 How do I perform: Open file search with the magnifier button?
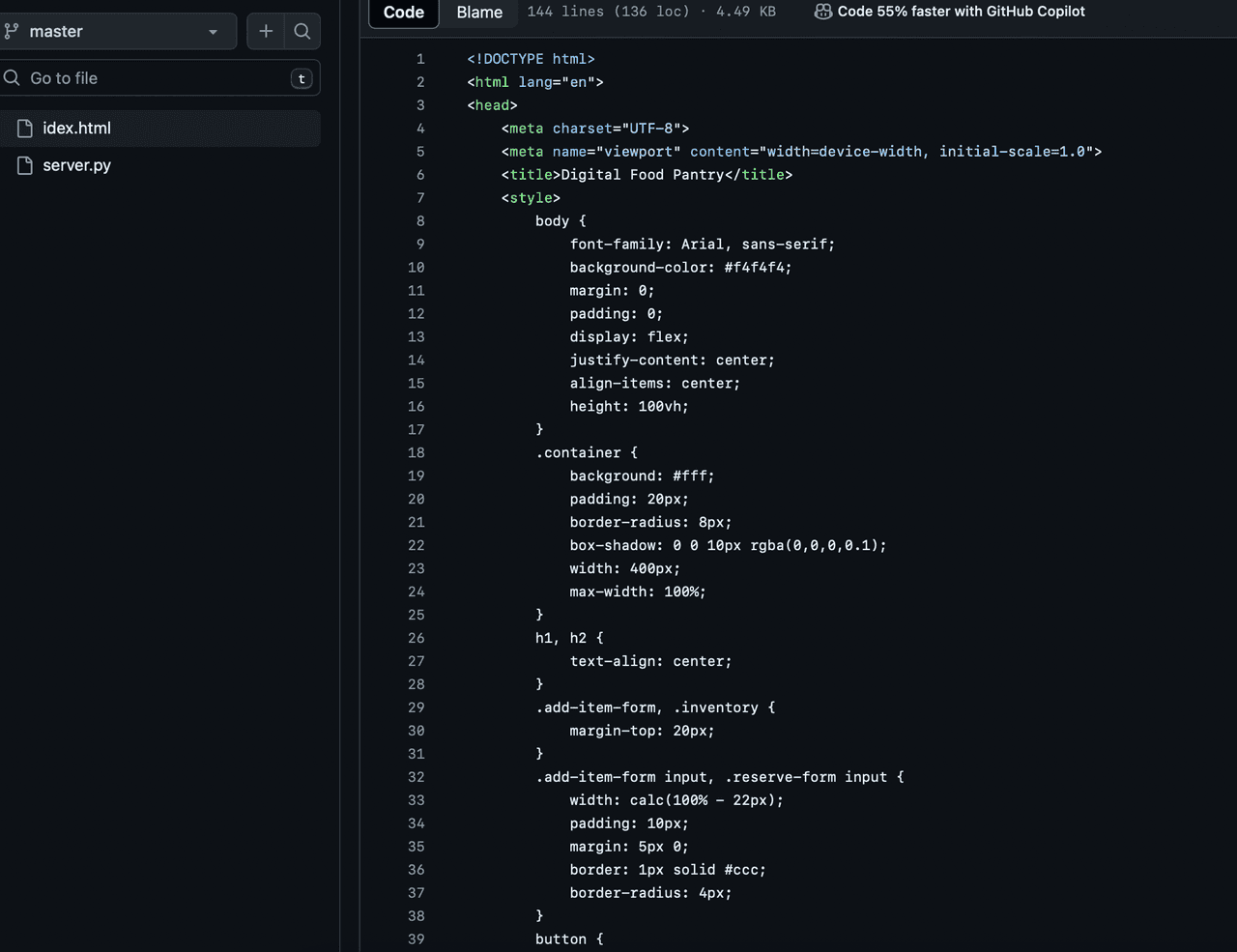click(x=302, y=32)
